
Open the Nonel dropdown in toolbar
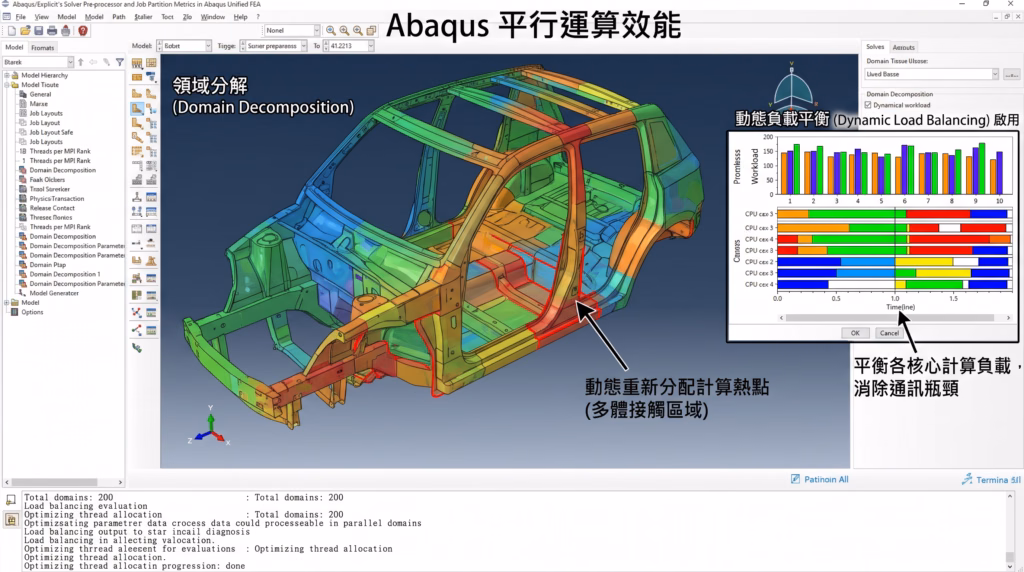292,30
